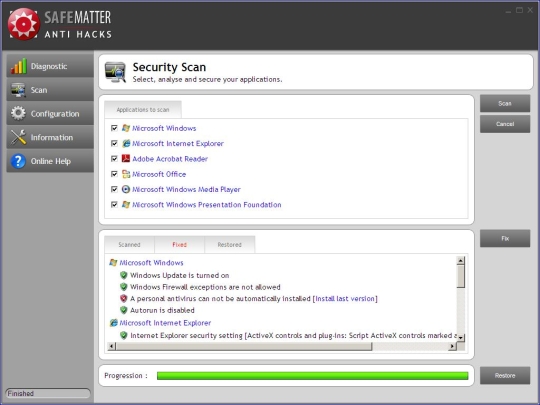
Task: Open the Information section
Action: click(50, 137)
